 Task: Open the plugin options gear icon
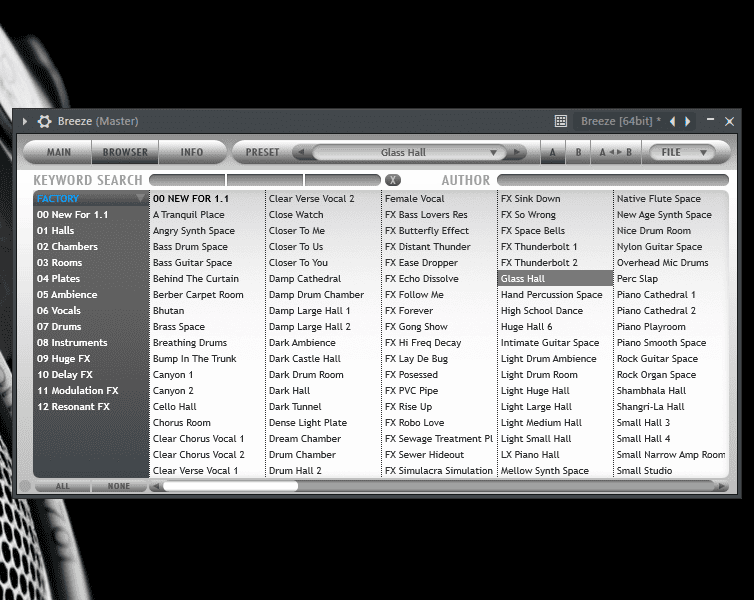point(45,121)
